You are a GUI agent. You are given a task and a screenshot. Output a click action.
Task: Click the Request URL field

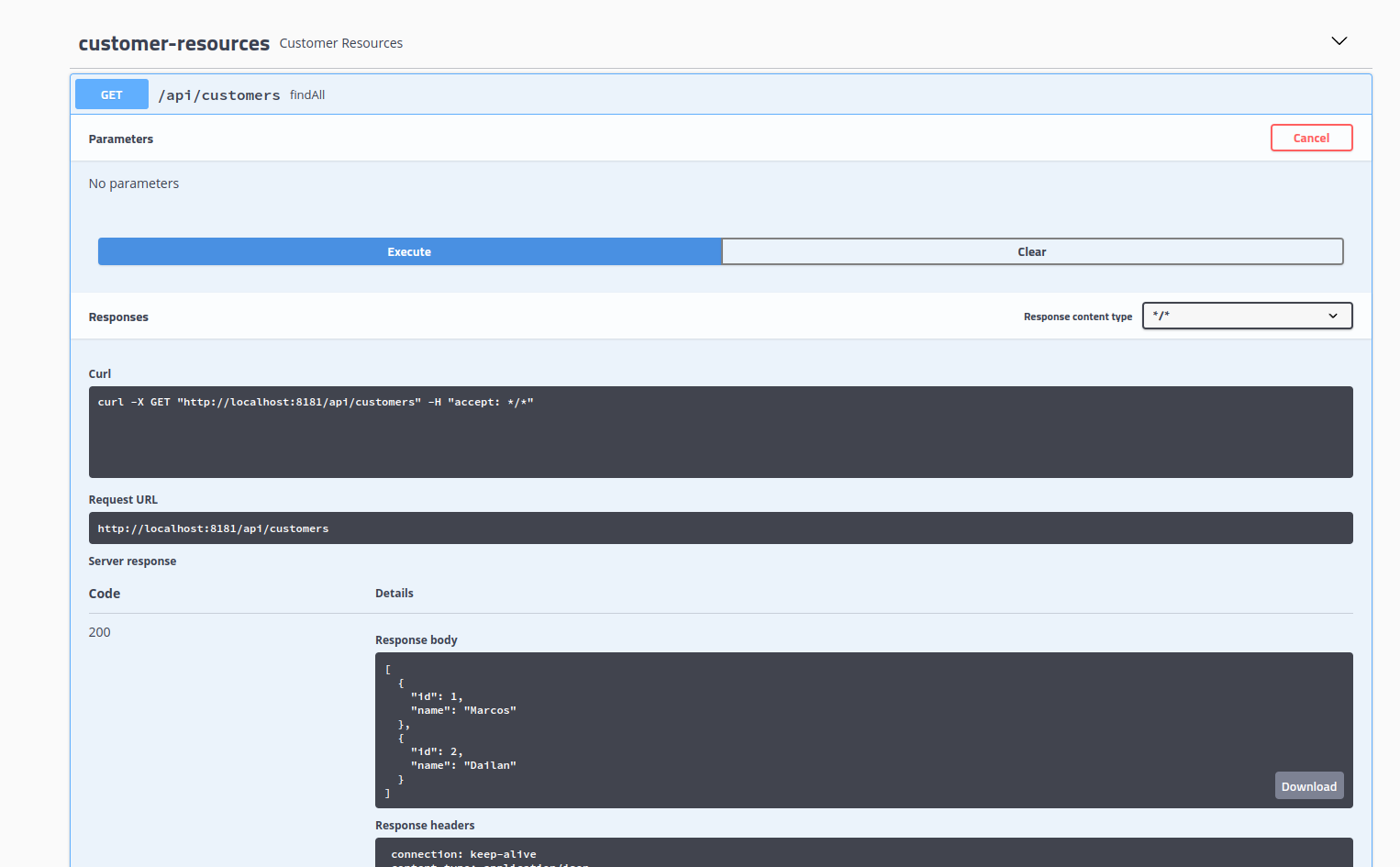[720, 528]
